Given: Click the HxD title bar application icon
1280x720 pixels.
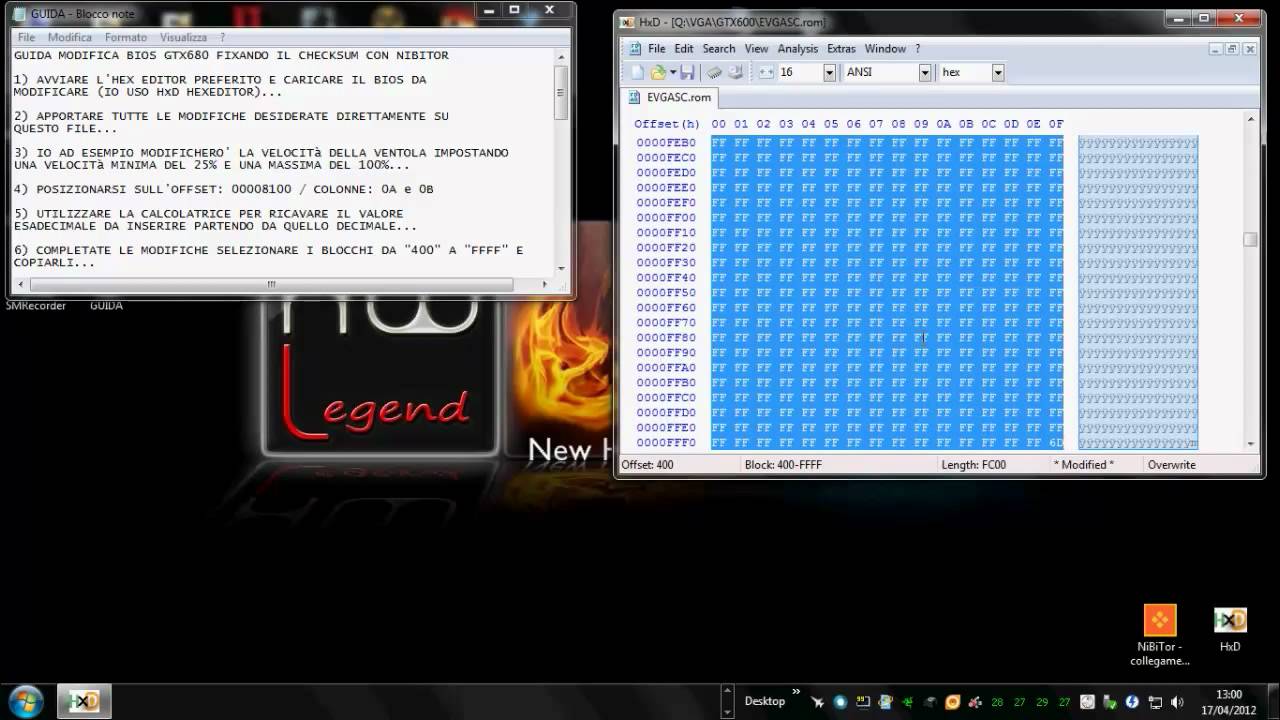Looking at the screenshot, I should [x=627, y=22].
